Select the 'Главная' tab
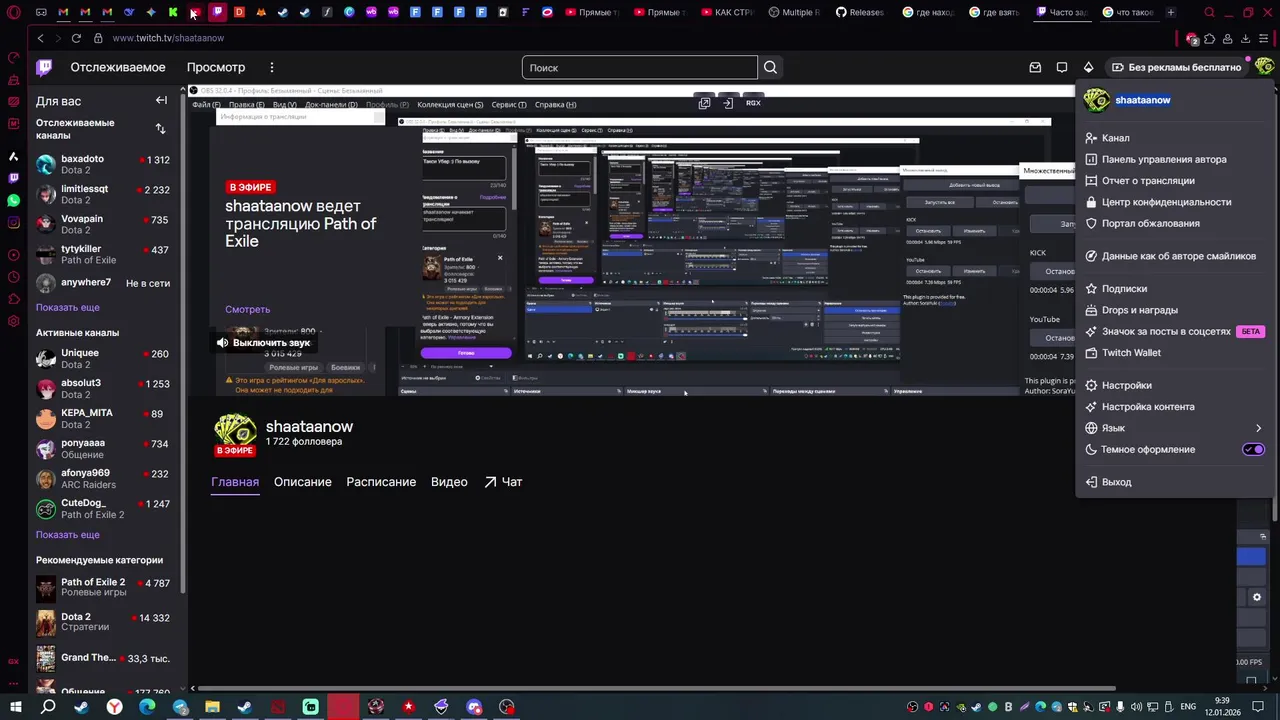This screenshot has height=720, width=1280. pyautogui.click(x=235, y=482)
